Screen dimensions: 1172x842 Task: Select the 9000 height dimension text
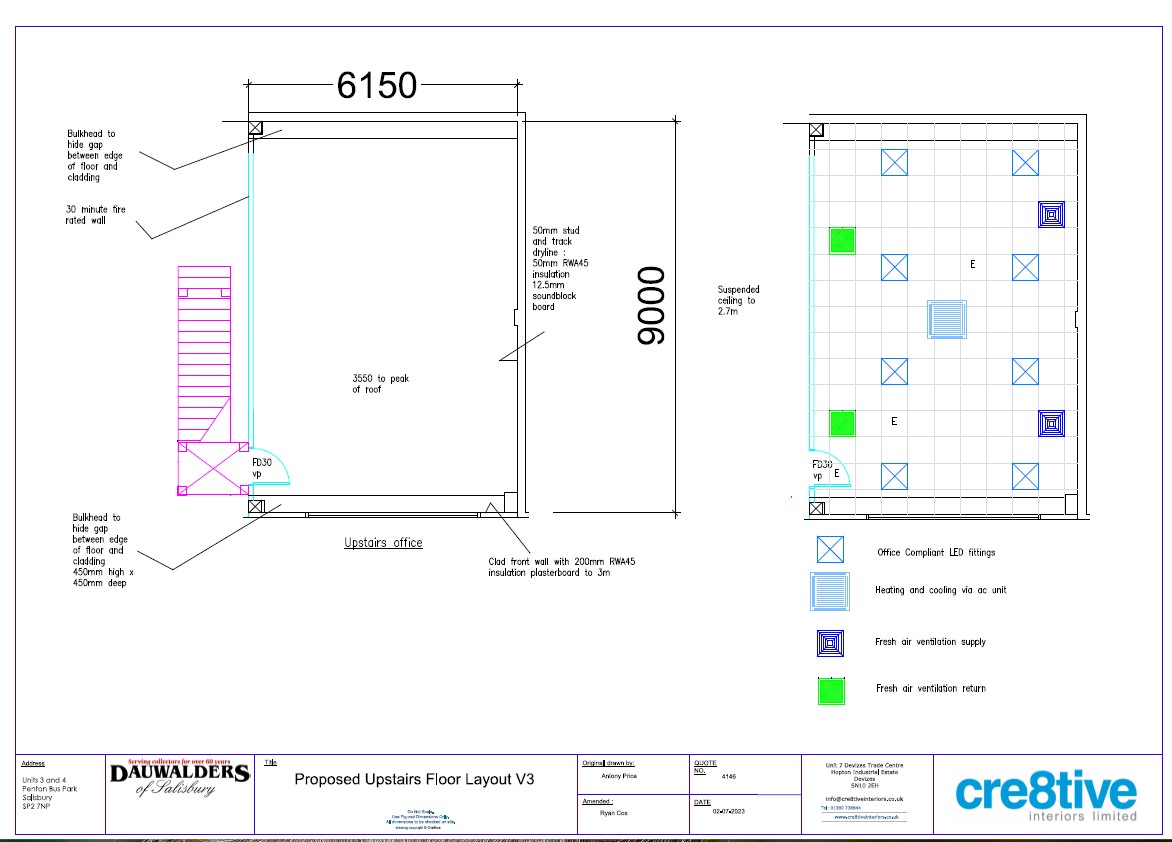pyautogui.click(x=652, y=306)
